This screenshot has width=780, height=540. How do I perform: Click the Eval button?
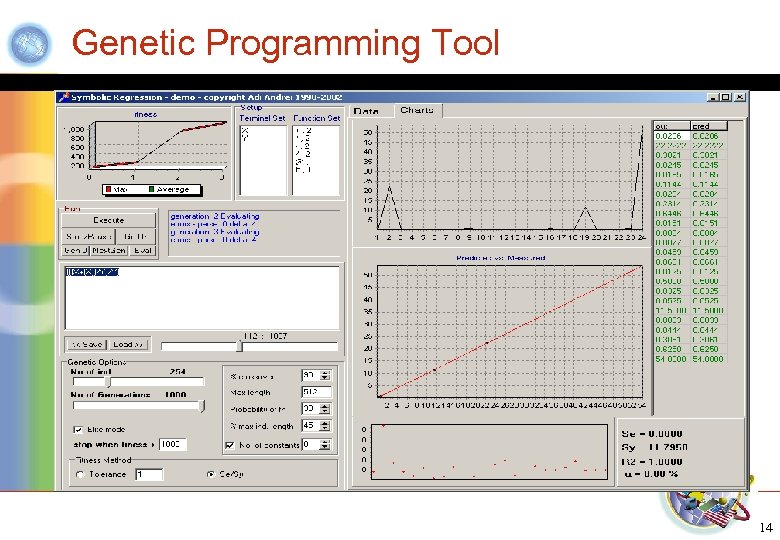coord(142,251)
